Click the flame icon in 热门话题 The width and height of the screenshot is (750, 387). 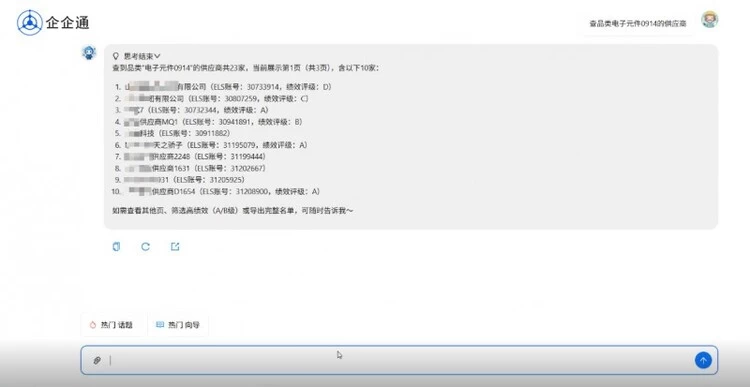93,325
